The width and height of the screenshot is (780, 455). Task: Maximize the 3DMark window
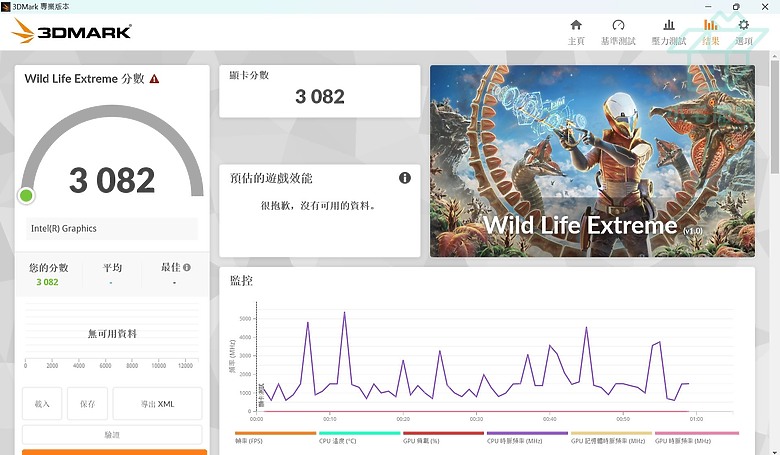tap(736, 6)
